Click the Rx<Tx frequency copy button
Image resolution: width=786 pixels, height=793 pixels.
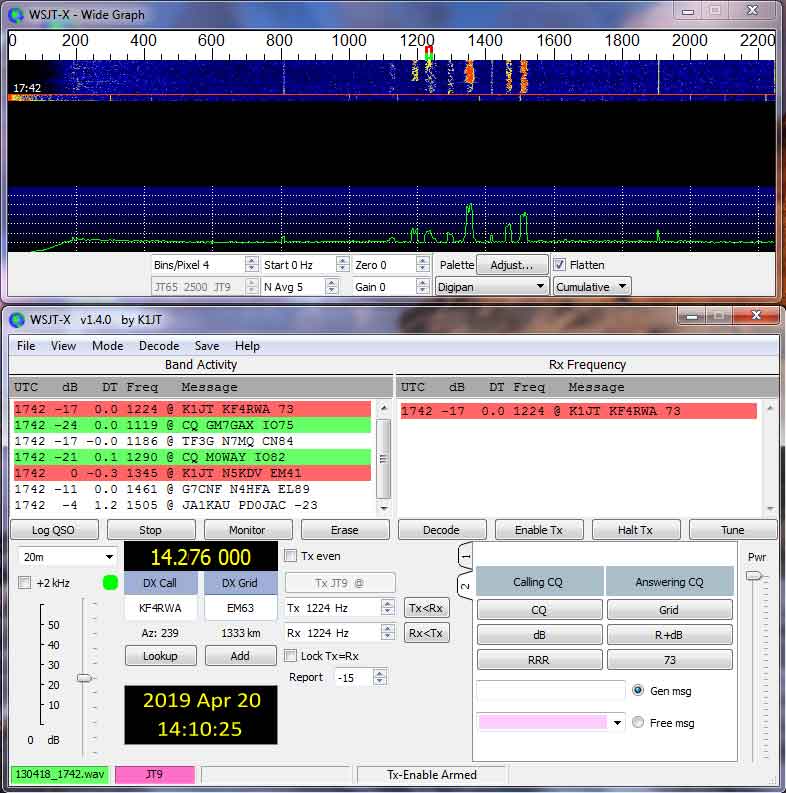[x=426, y=633]
